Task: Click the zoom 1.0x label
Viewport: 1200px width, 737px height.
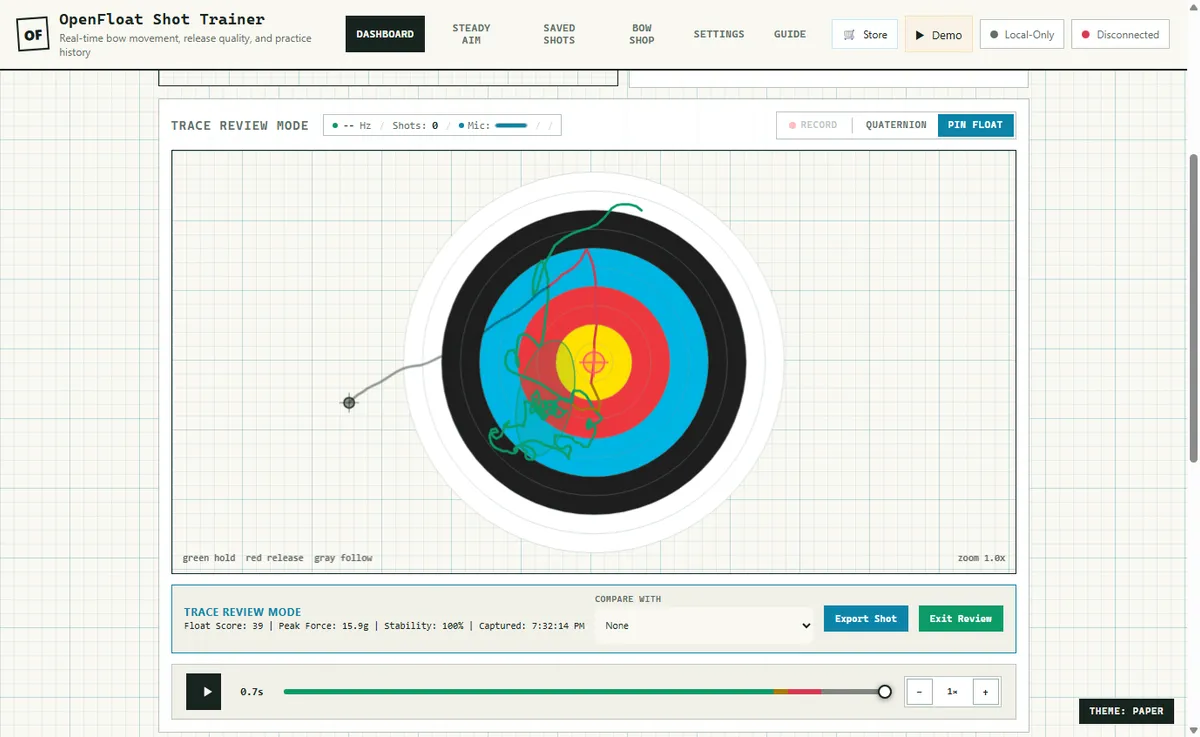Action: coord(982,558)
